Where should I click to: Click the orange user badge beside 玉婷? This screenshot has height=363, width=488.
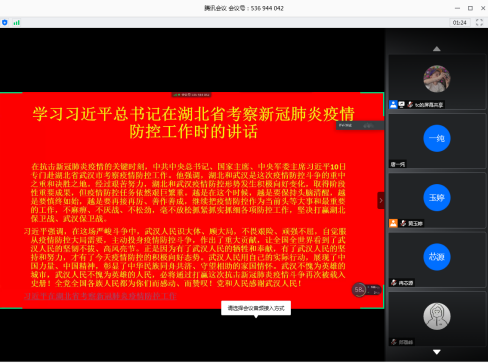(x=393, y=223)
